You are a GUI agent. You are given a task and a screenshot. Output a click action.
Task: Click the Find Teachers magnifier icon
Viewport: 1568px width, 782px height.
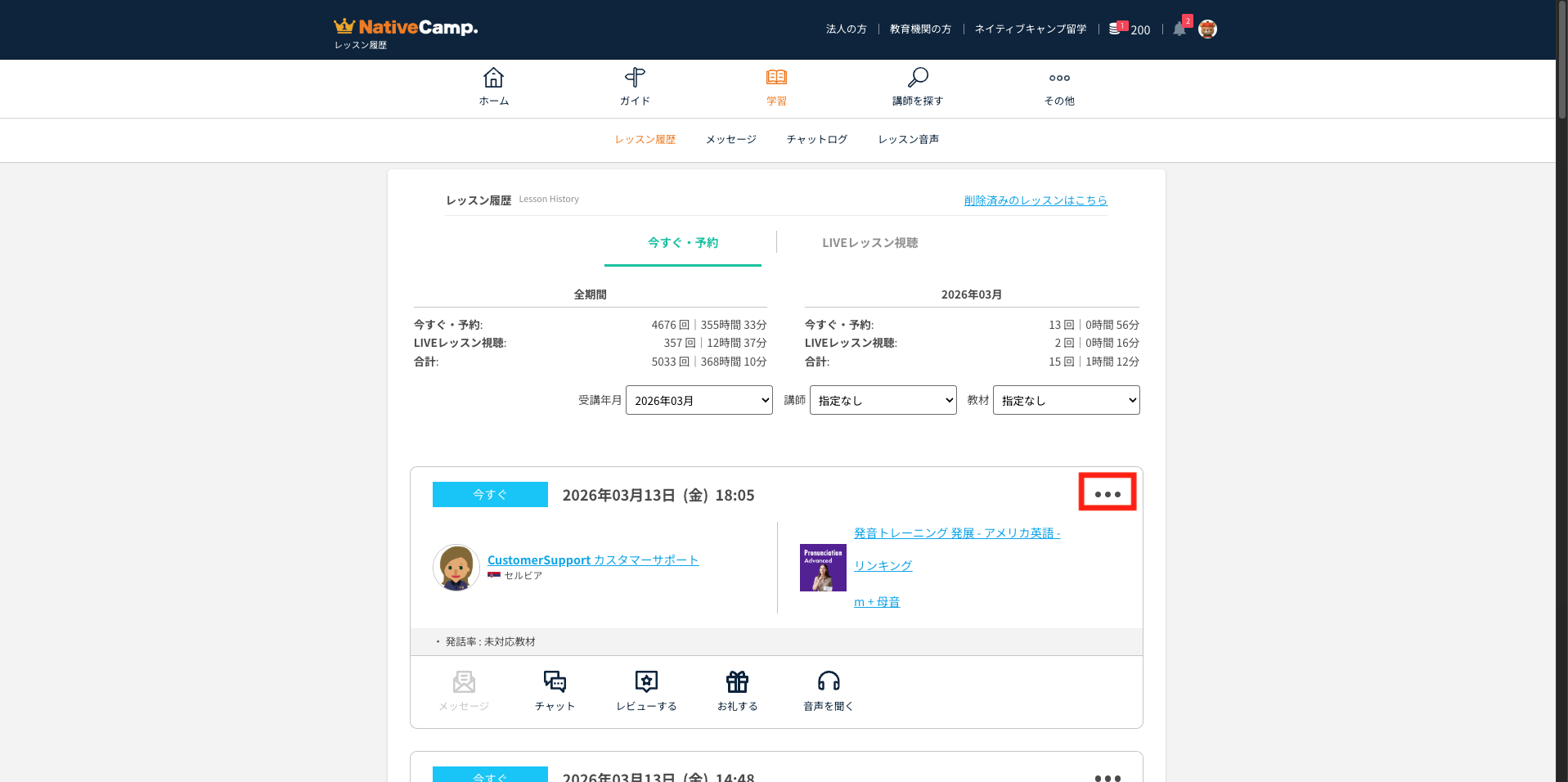[x=918, y=78]
